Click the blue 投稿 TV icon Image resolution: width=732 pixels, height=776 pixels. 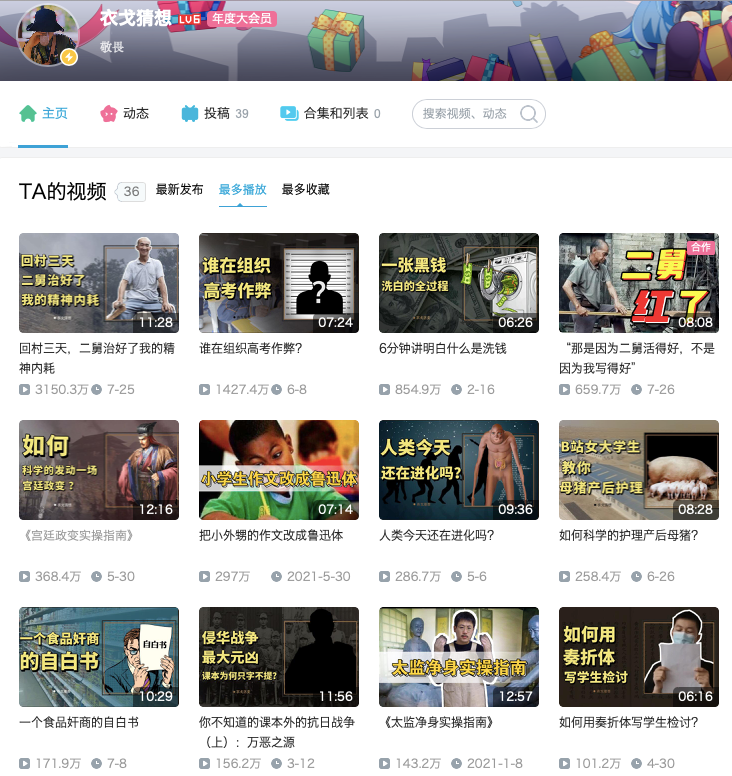190,113
